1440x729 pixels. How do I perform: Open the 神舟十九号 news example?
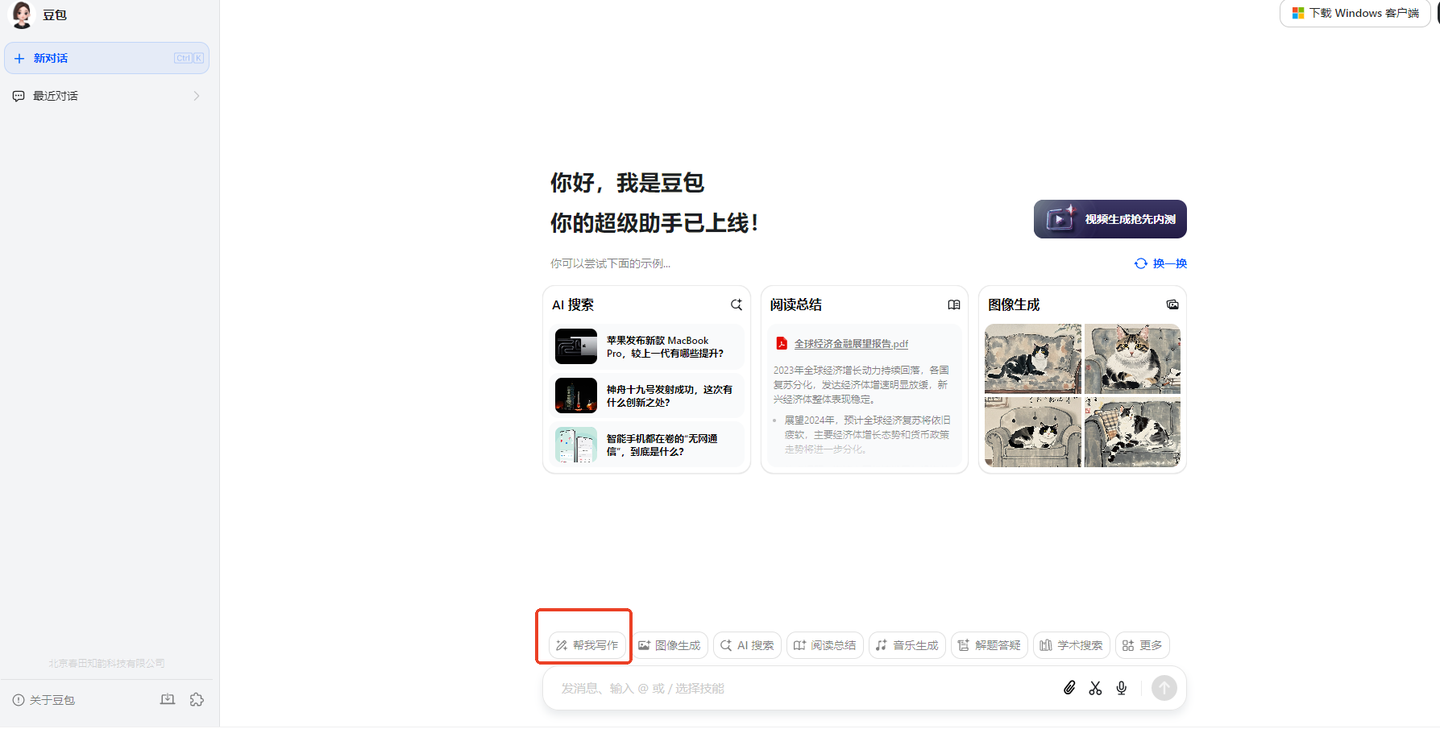coord(647,396)
